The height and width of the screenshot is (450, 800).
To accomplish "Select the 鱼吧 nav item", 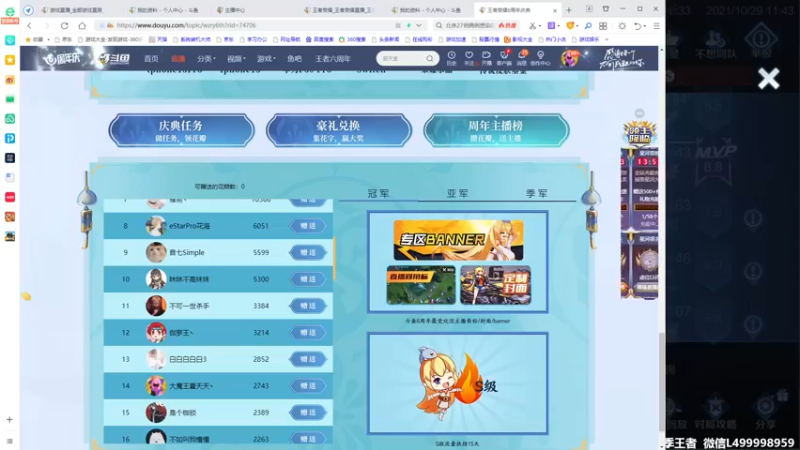I will (294, 59).
